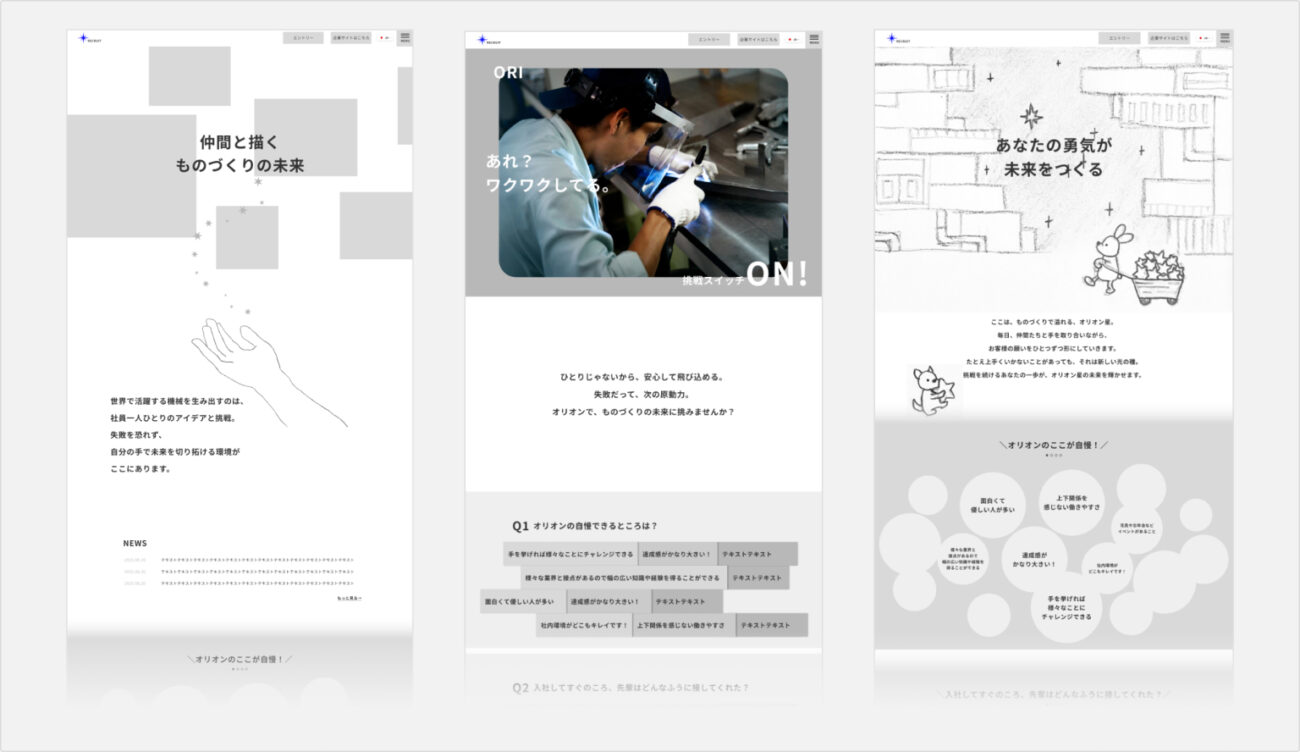Screen dimensions: 1300x752
Task: Open 企業サイトはこちら link in right mockup
Action: pos(1168,38)
